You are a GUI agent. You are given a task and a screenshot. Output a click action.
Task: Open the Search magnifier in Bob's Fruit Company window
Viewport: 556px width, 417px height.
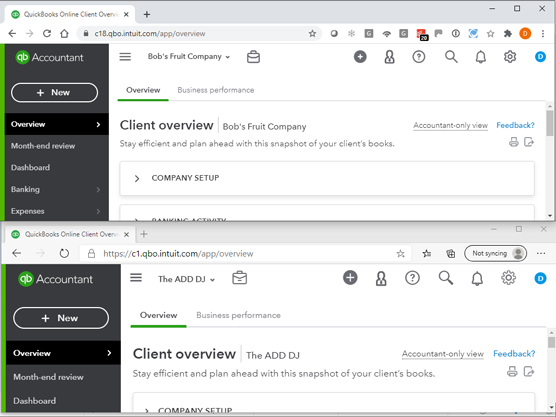click(451, 57)
